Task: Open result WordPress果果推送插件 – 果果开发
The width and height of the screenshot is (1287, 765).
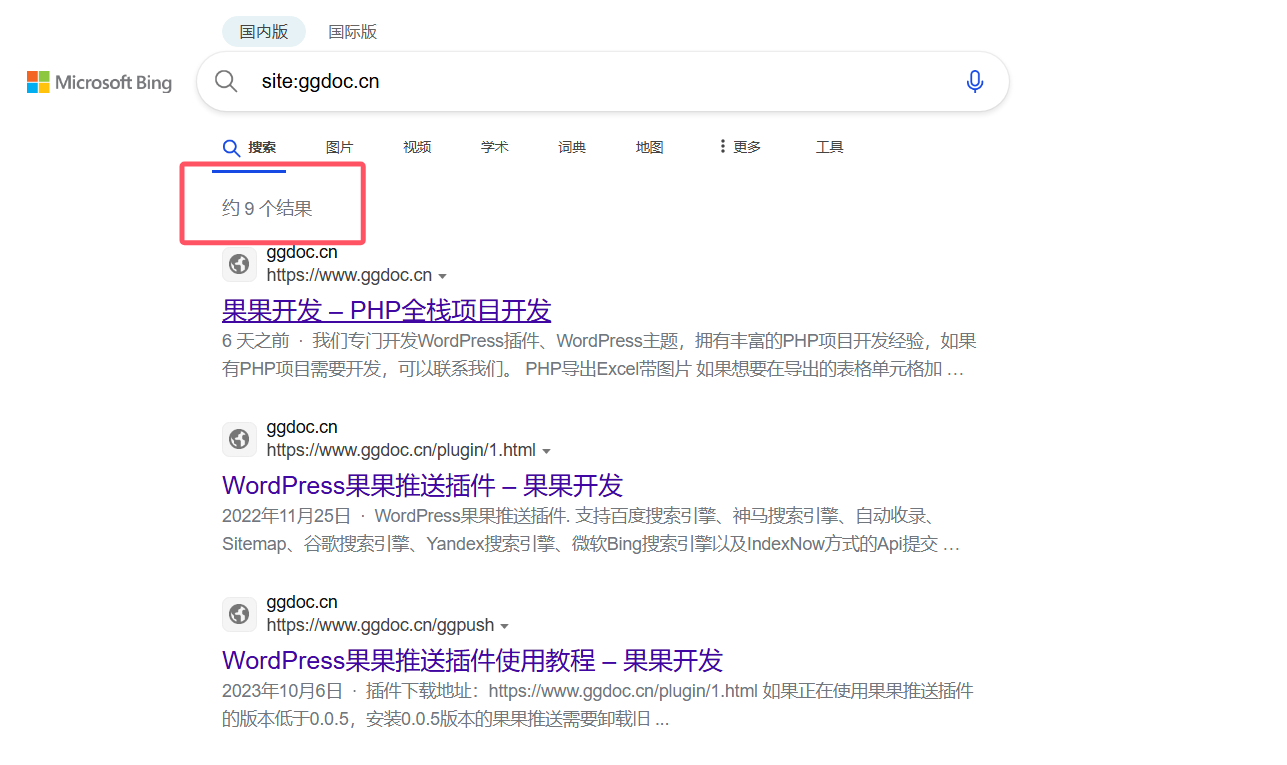Action: pyautogui.click(x=422, y=485)
